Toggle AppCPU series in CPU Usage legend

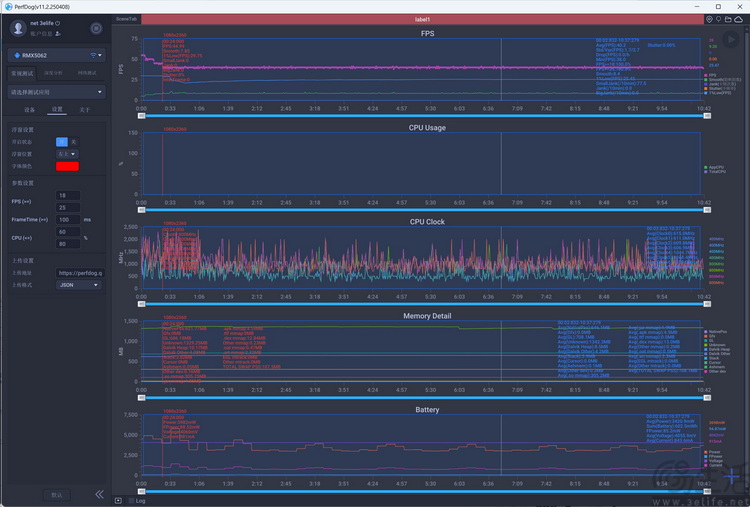click(714, 167)
